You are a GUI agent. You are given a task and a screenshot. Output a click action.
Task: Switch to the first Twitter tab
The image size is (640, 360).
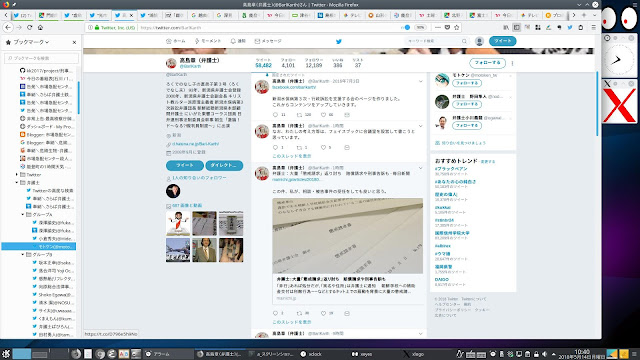(x=23, y=15)
